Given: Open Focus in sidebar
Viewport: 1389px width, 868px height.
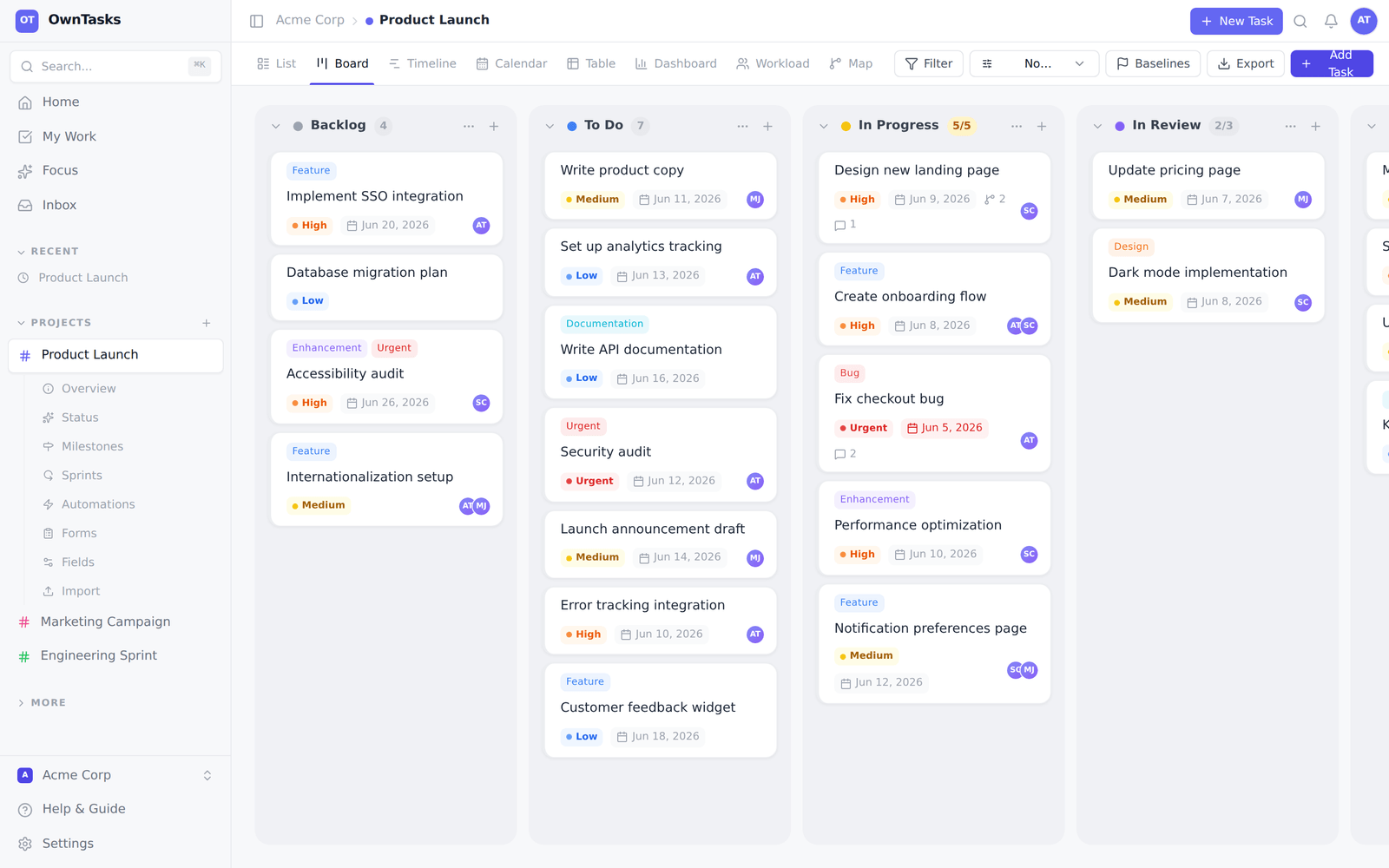Looking at the screenshot, I should 115,171.
